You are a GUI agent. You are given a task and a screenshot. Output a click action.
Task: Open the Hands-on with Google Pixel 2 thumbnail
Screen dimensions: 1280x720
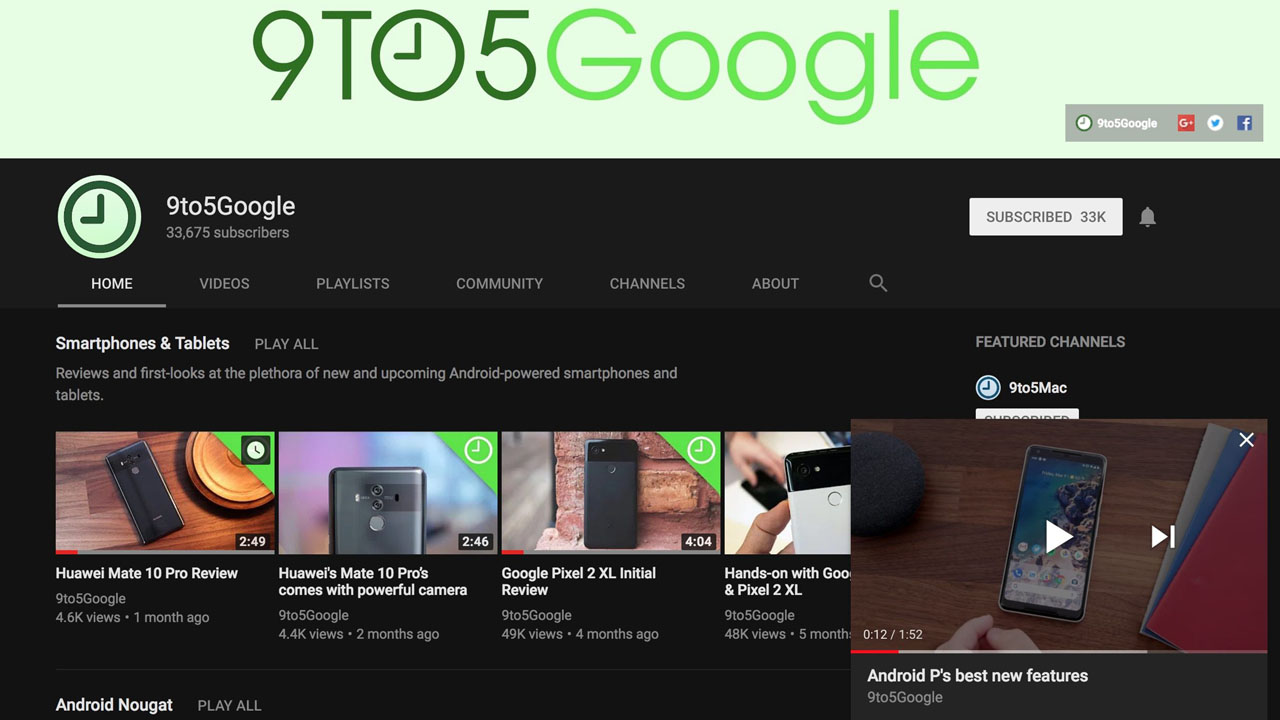788,493
